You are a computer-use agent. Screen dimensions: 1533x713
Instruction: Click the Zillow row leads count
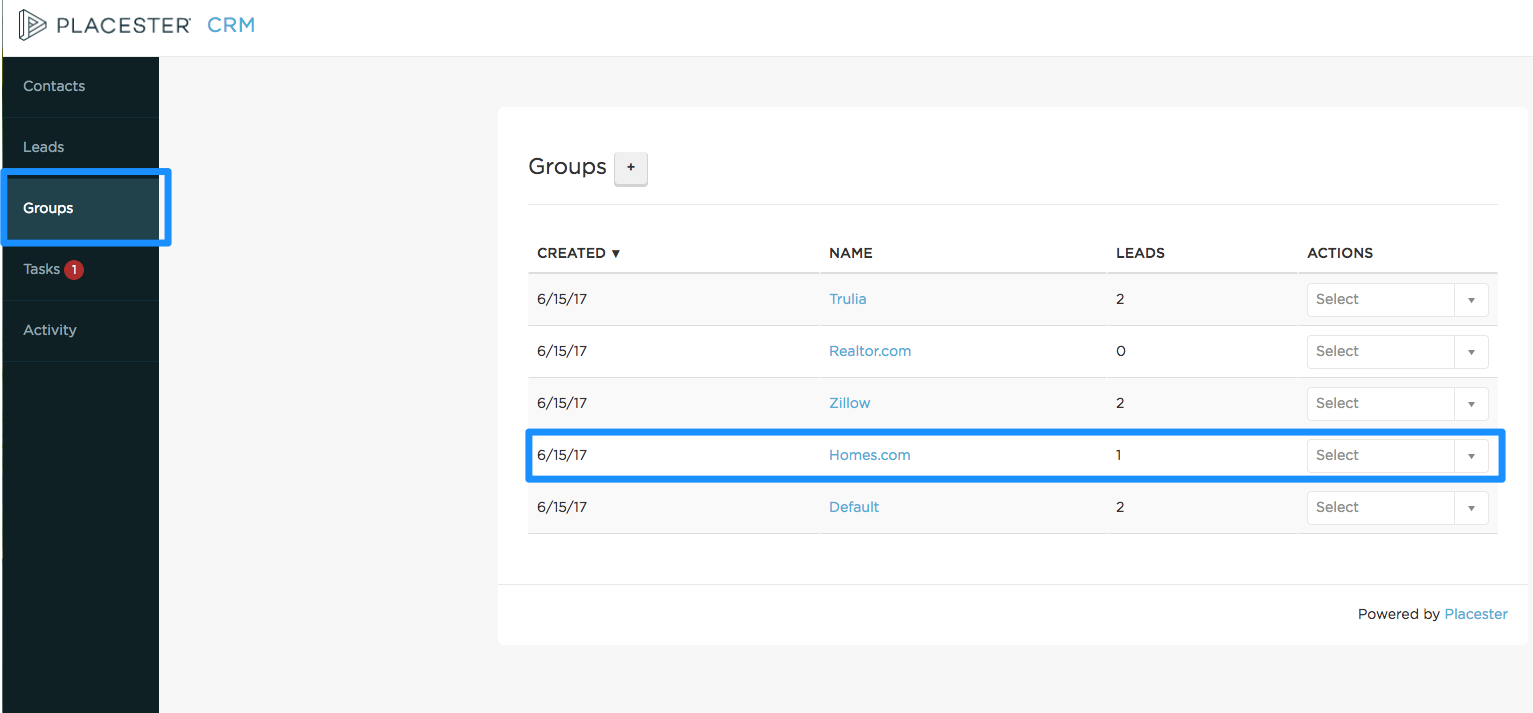1120,403
